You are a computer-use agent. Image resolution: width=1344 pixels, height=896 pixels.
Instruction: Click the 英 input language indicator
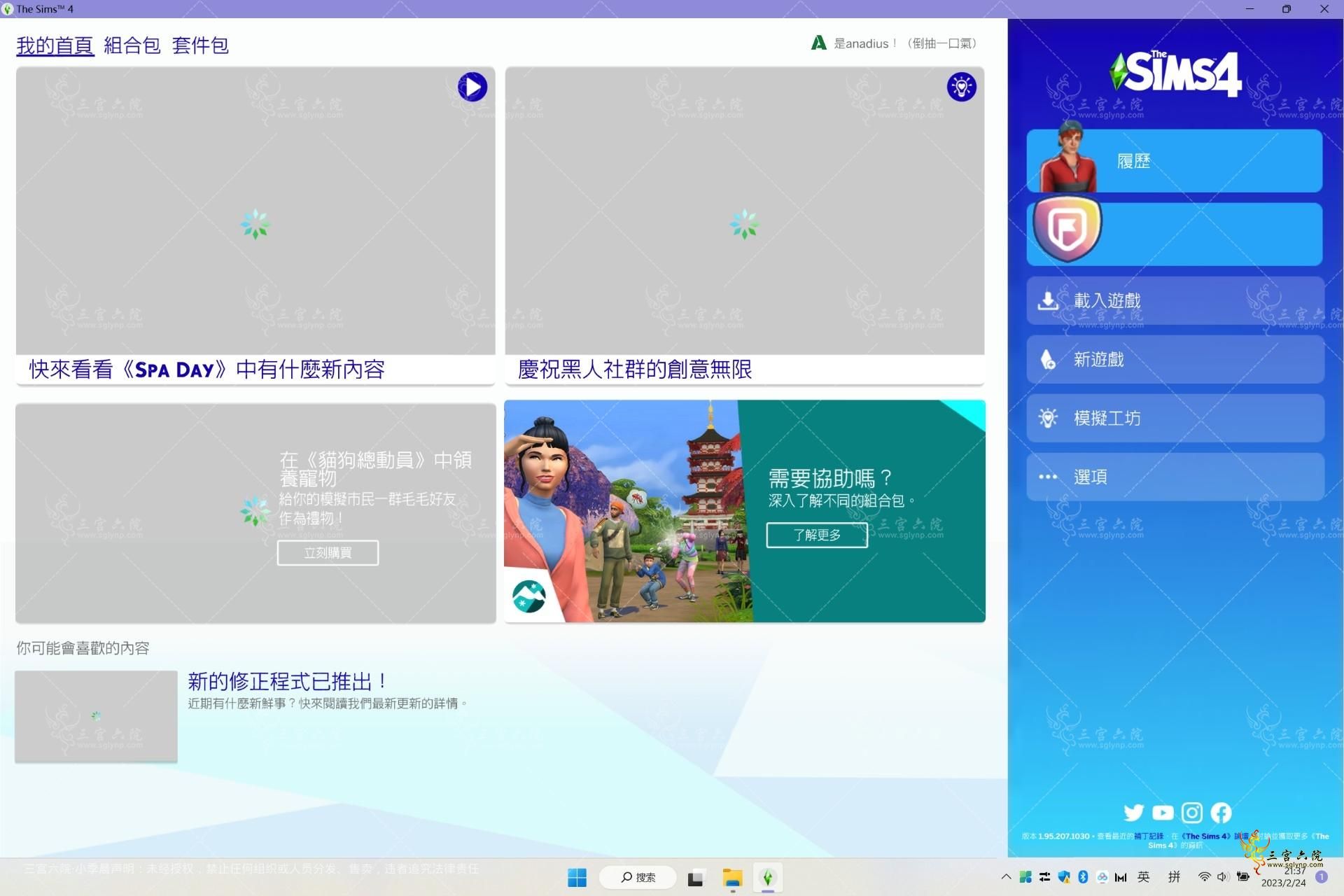[1144, 876]
